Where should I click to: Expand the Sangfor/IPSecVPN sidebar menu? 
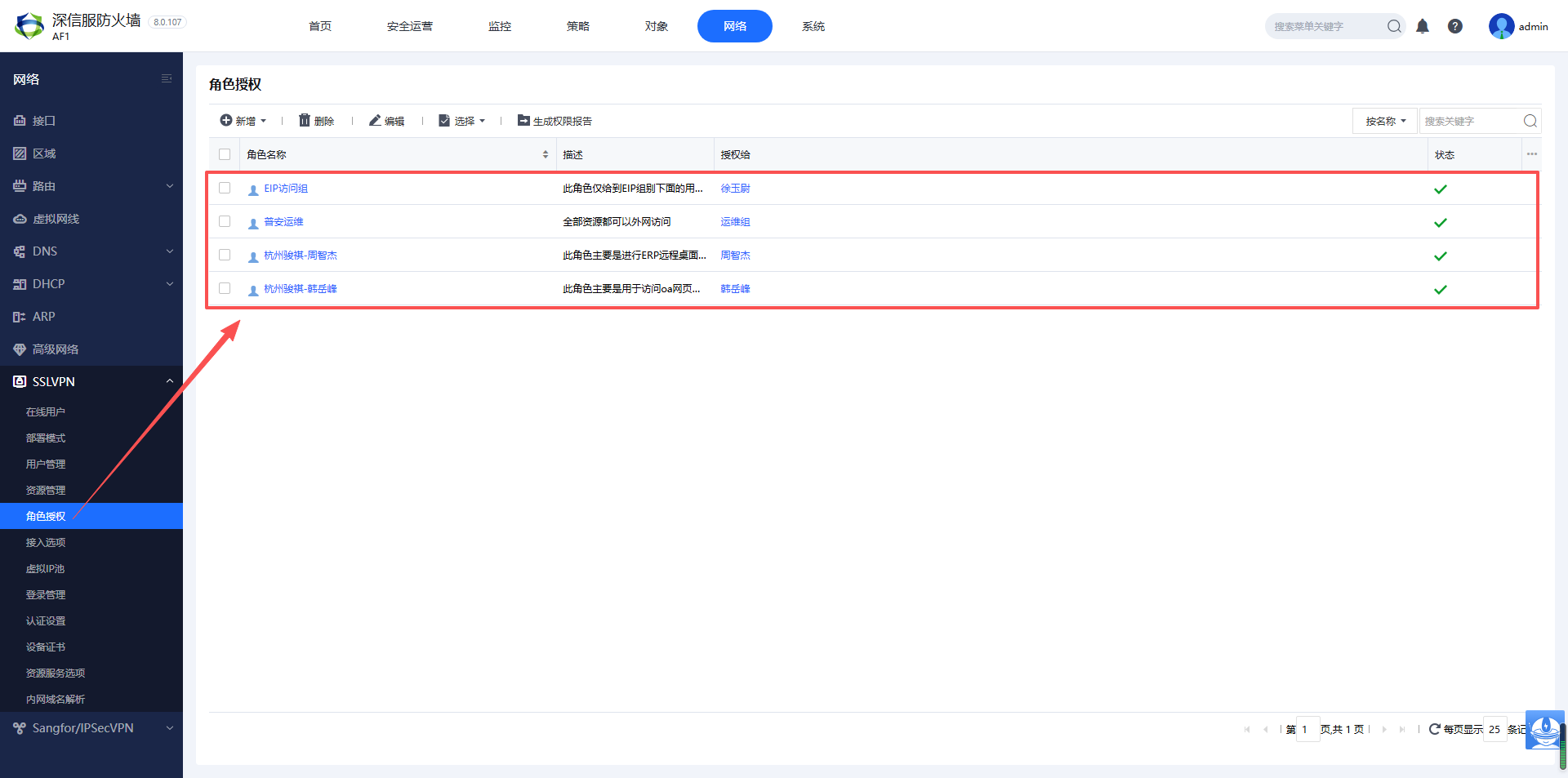(91, 727)
